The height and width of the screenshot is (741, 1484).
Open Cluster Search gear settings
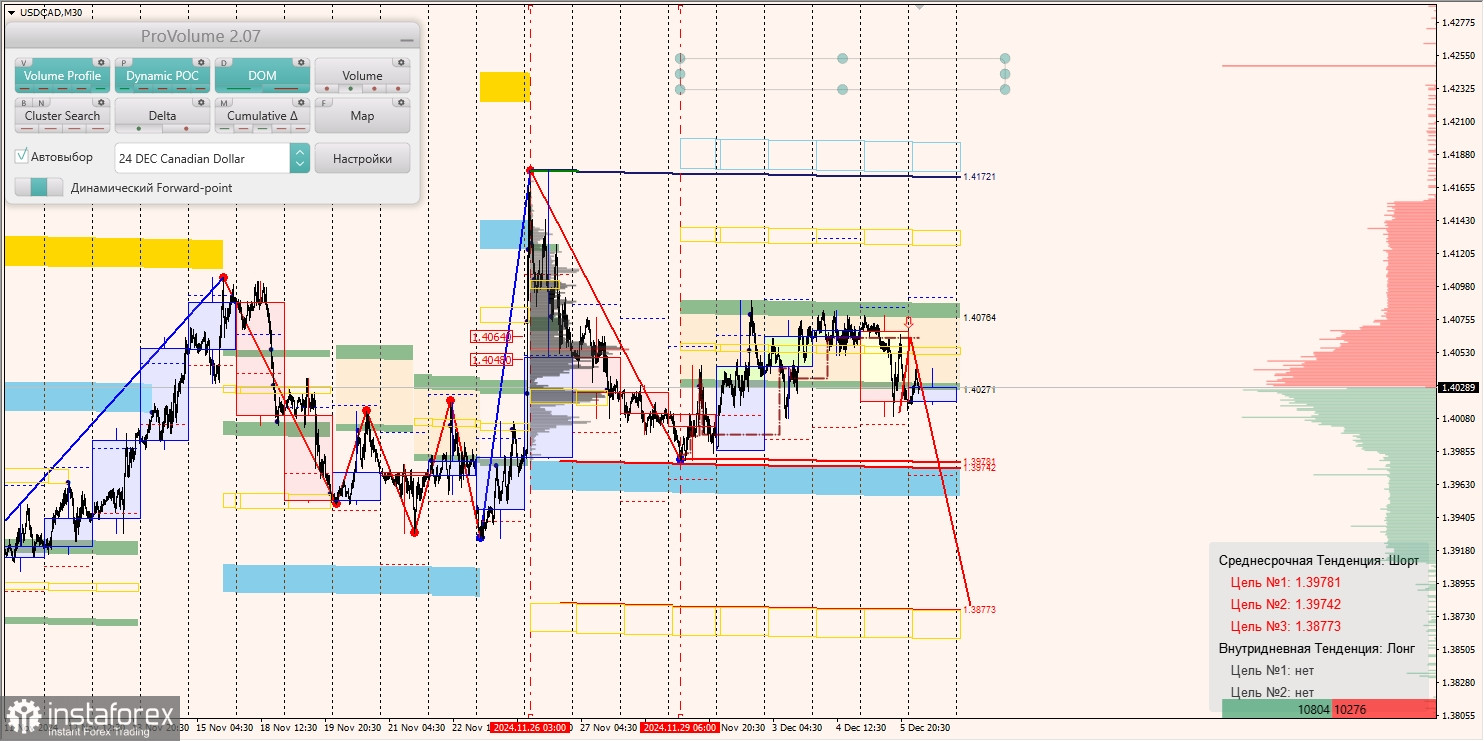(x=101, y=102)
